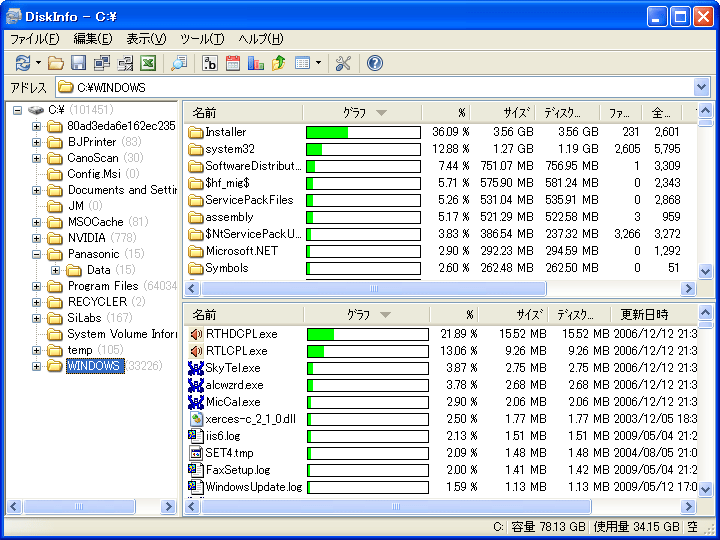
Task: Open the ツール(T) menu
Action: click(202, 39)
